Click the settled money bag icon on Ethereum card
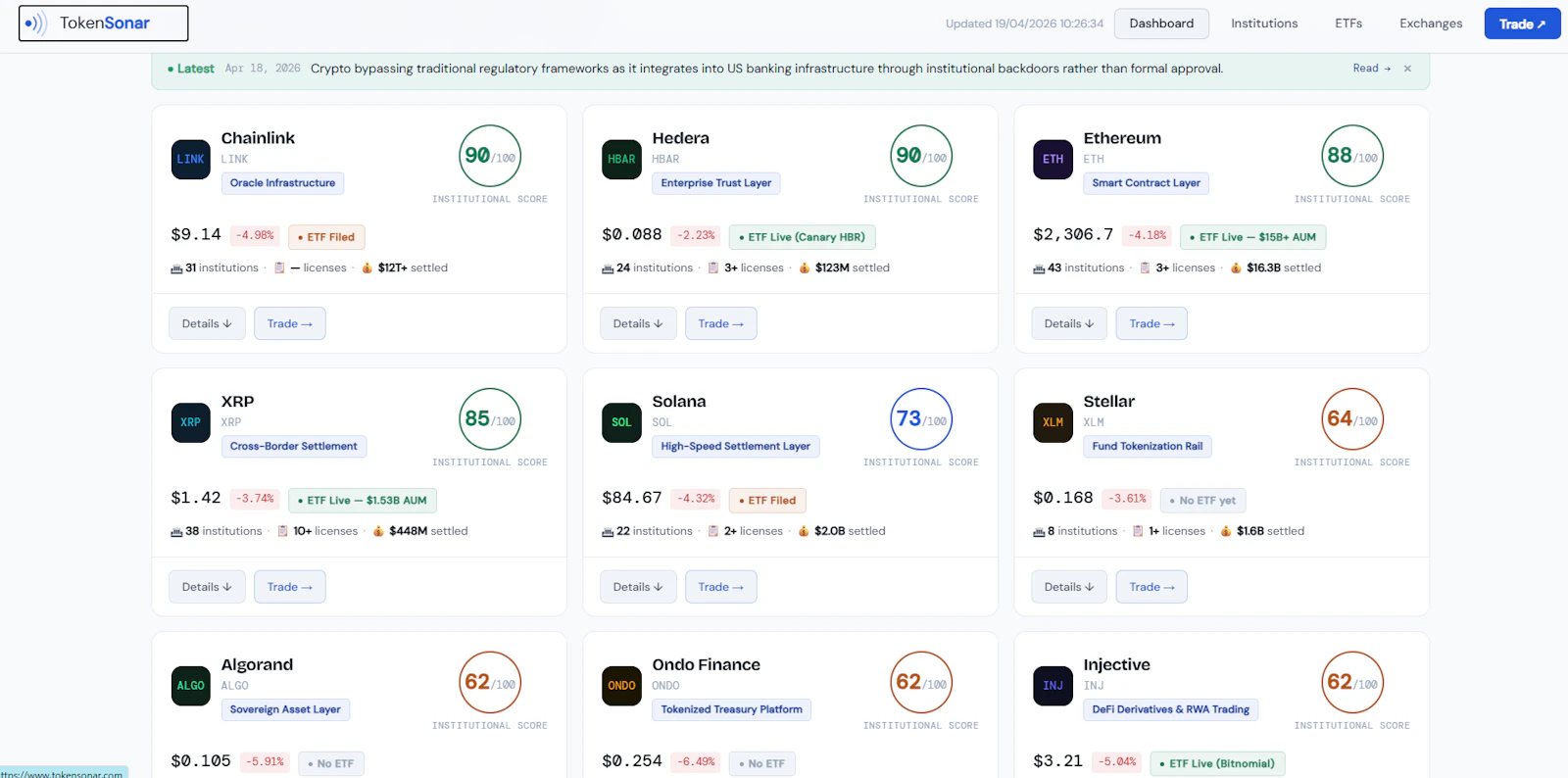 (x=1236, y=267)
